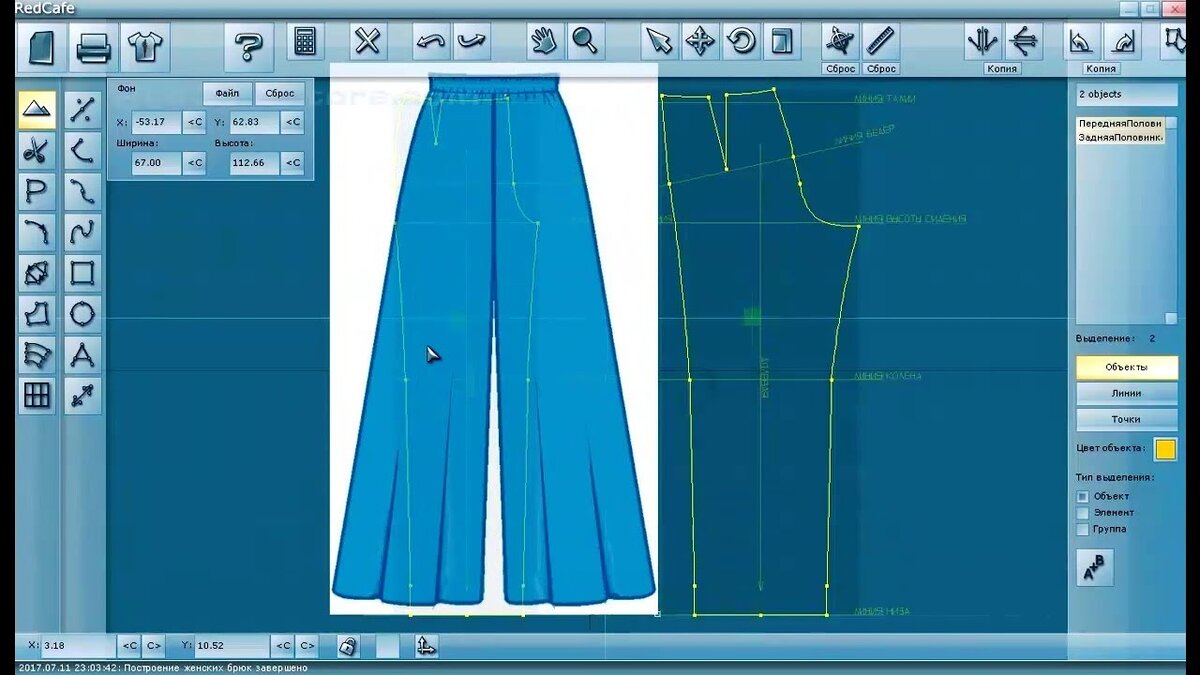Open the print function

click(x=93, y=46)
